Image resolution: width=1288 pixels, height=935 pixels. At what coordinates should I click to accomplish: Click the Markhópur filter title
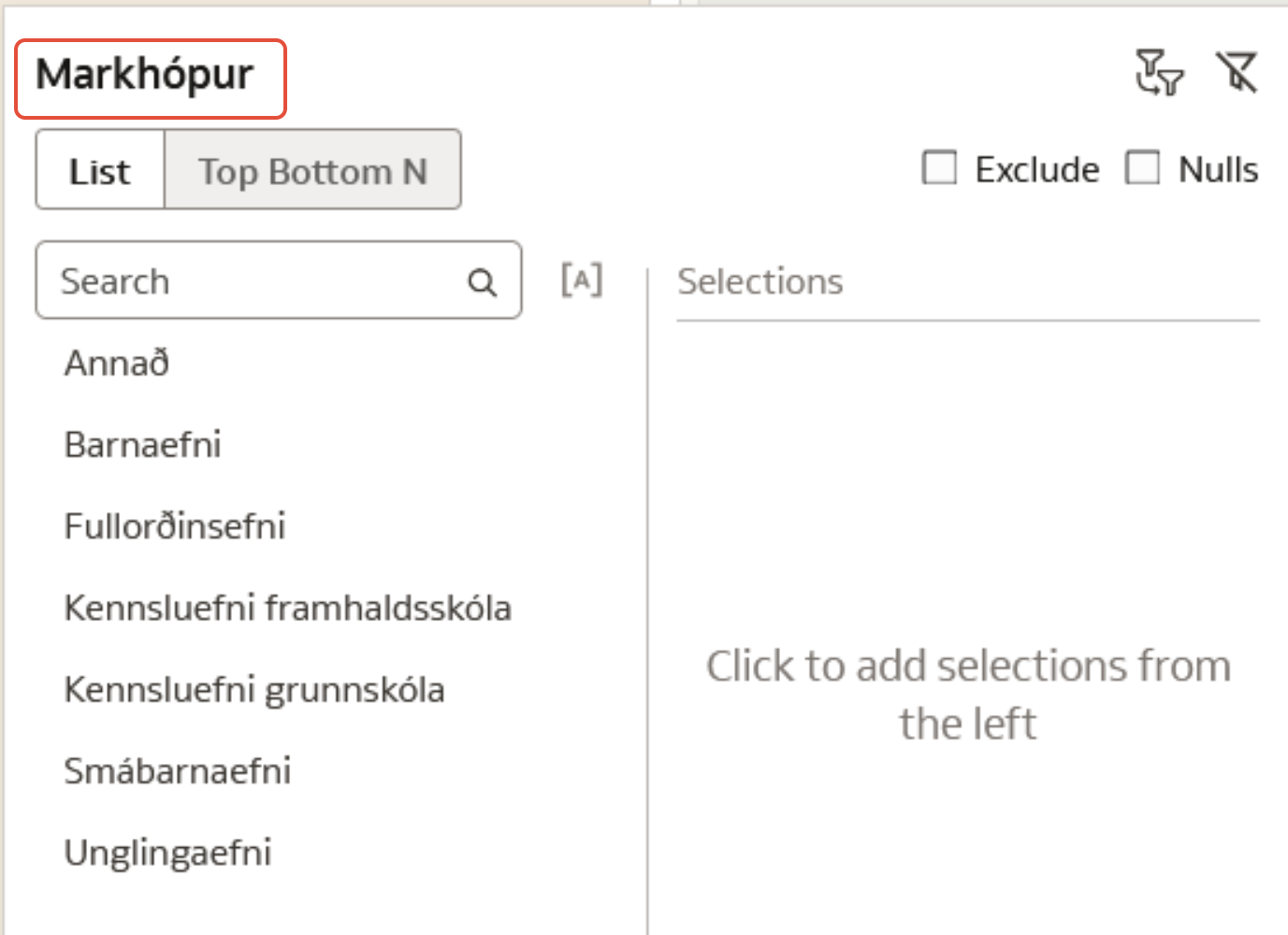[x=145, y=75]
